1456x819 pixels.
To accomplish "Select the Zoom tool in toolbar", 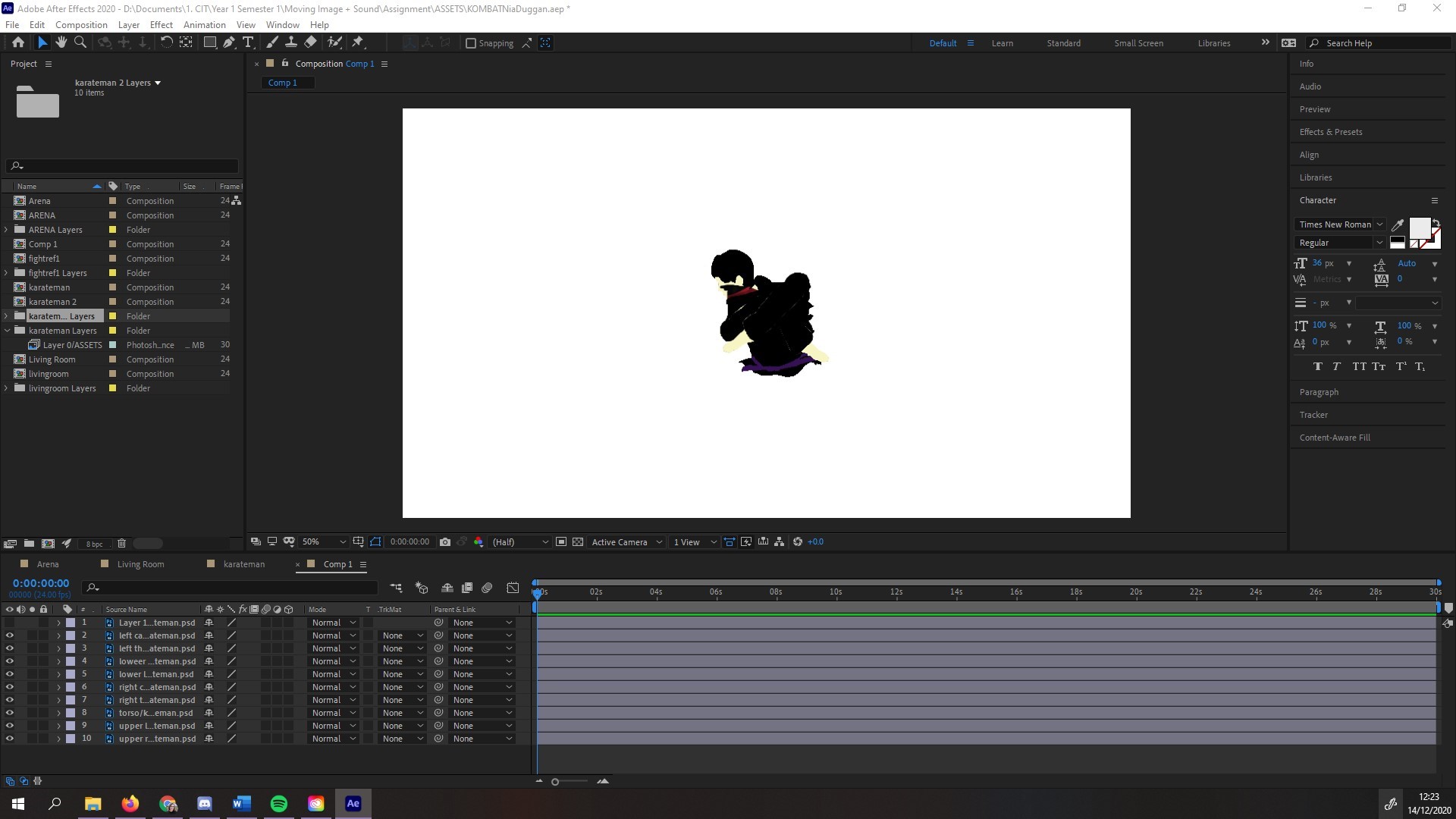I will 80,42.
